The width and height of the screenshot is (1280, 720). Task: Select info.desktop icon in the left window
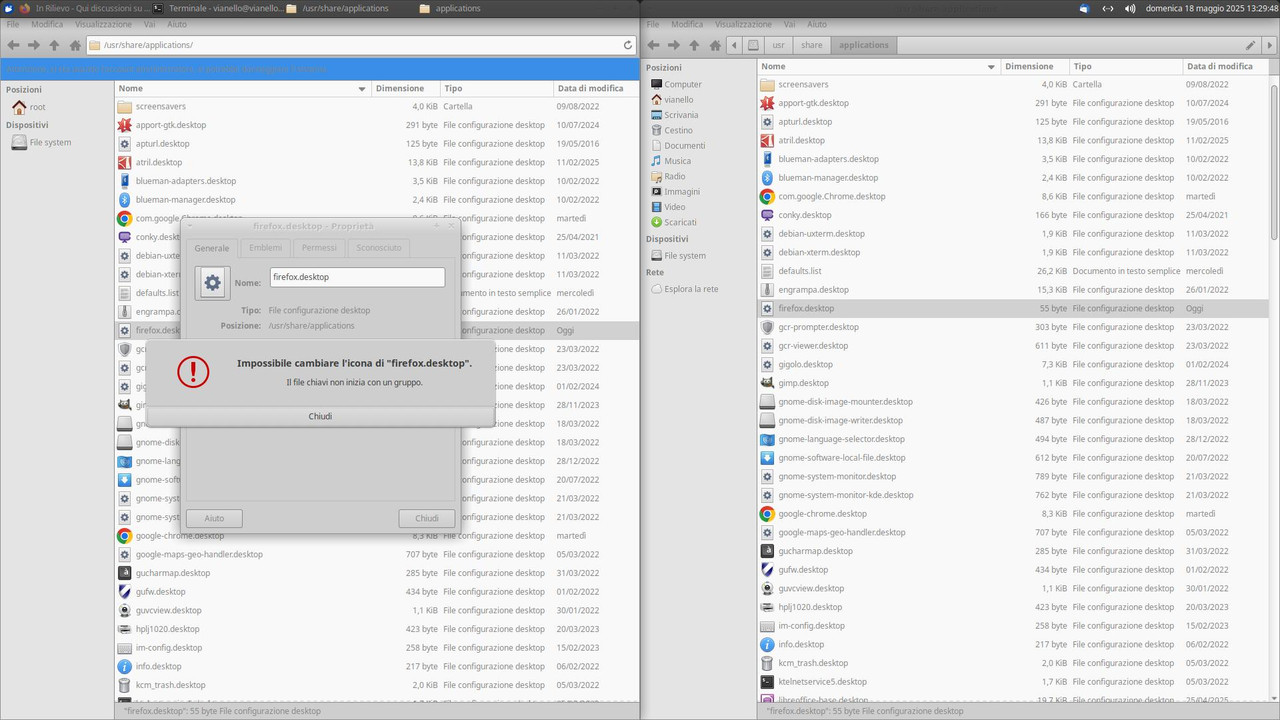click(125, 666)
